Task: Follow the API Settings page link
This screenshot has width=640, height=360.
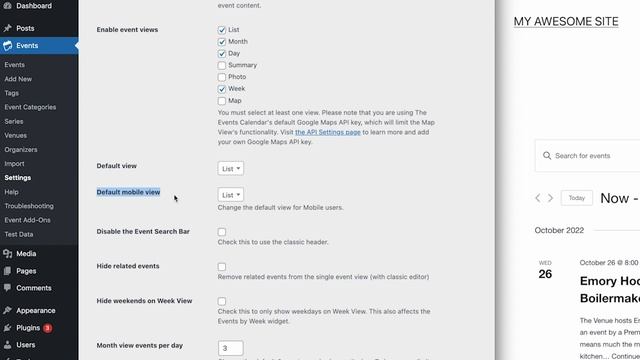Action: tap(328, 132)
